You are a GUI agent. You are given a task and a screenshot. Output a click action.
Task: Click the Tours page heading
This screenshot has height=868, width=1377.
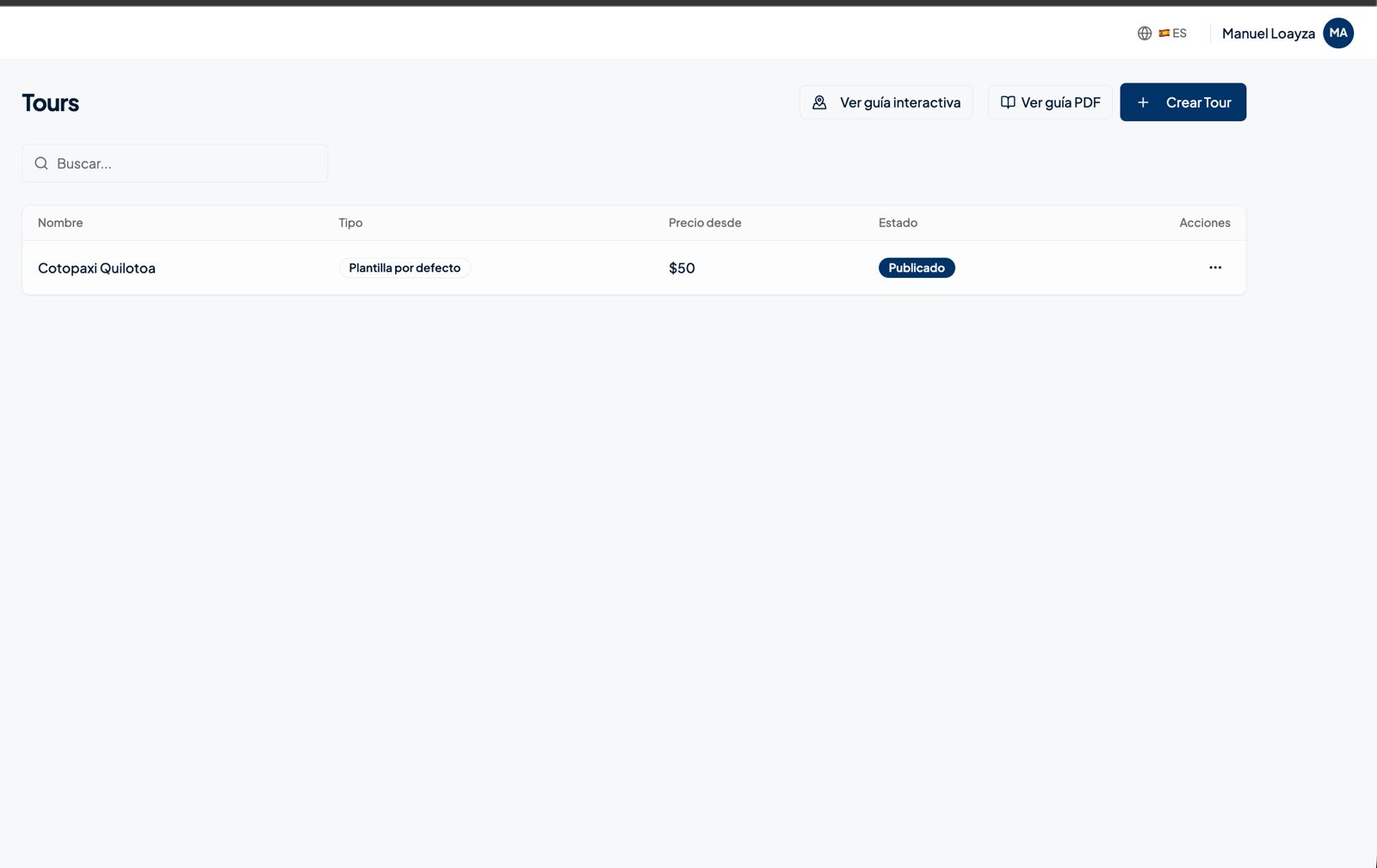pyautogui.click(x=51, y=103)
